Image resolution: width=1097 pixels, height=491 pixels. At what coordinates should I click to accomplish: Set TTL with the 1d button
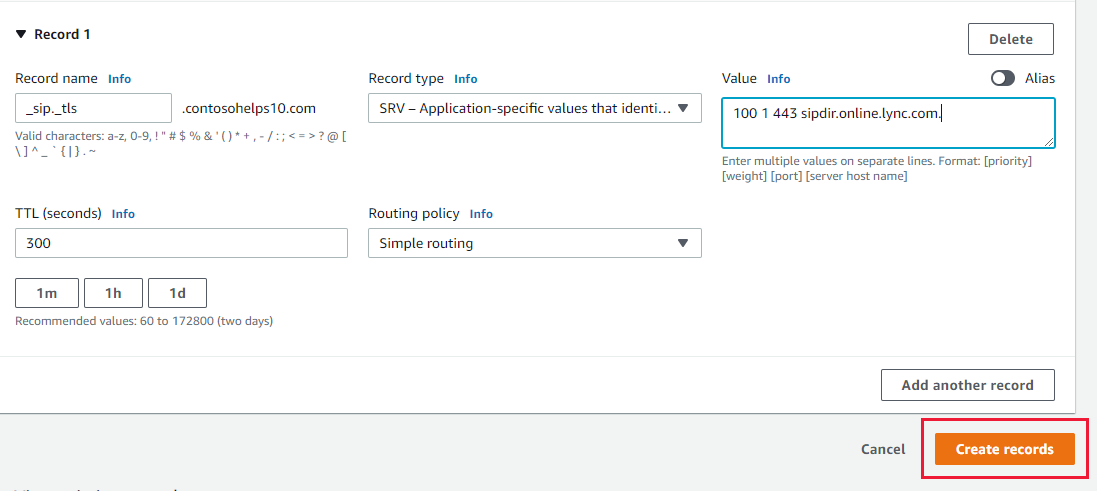(x=178, y=293)
